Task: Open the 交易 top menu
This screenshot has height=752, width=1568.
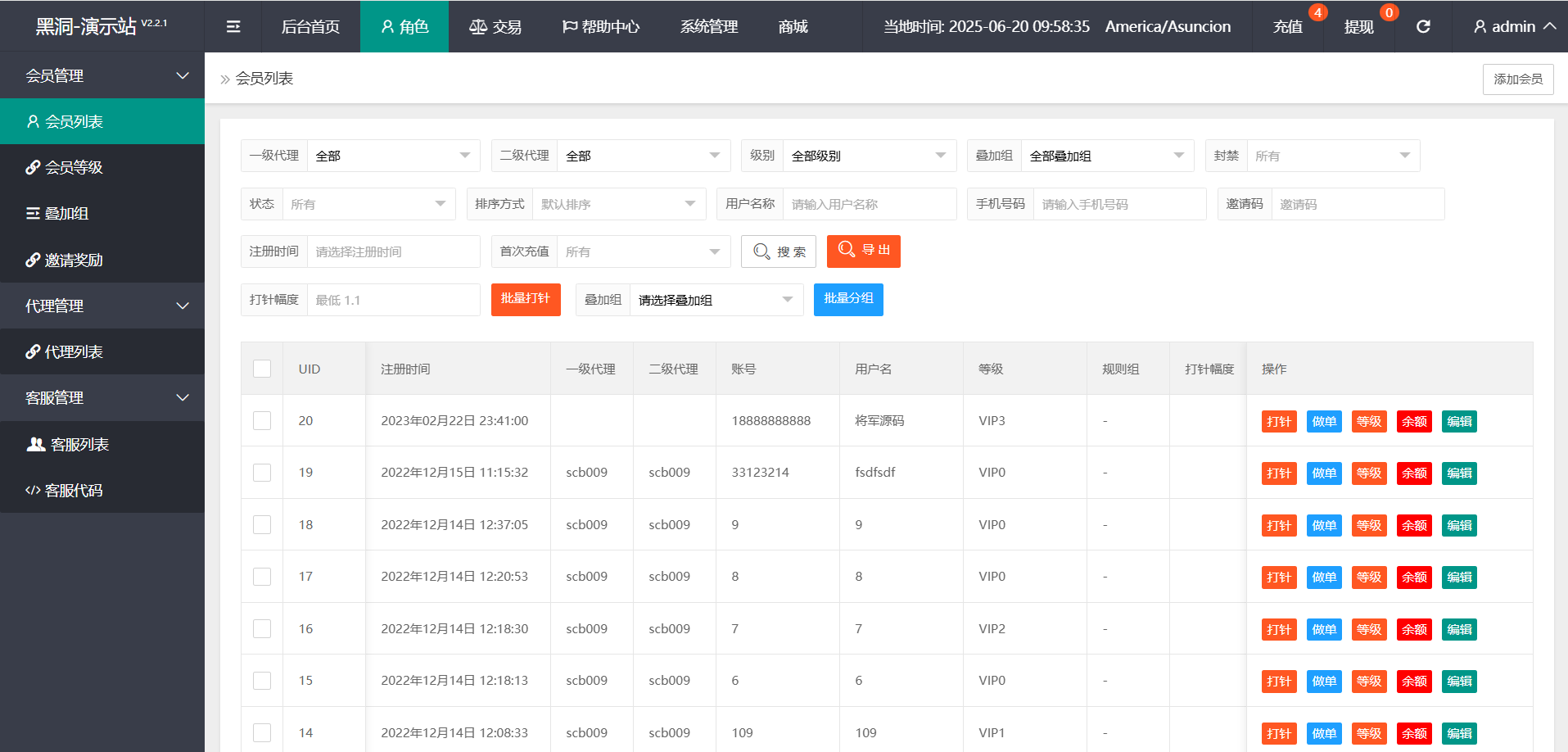Action: tap(495, 26)
